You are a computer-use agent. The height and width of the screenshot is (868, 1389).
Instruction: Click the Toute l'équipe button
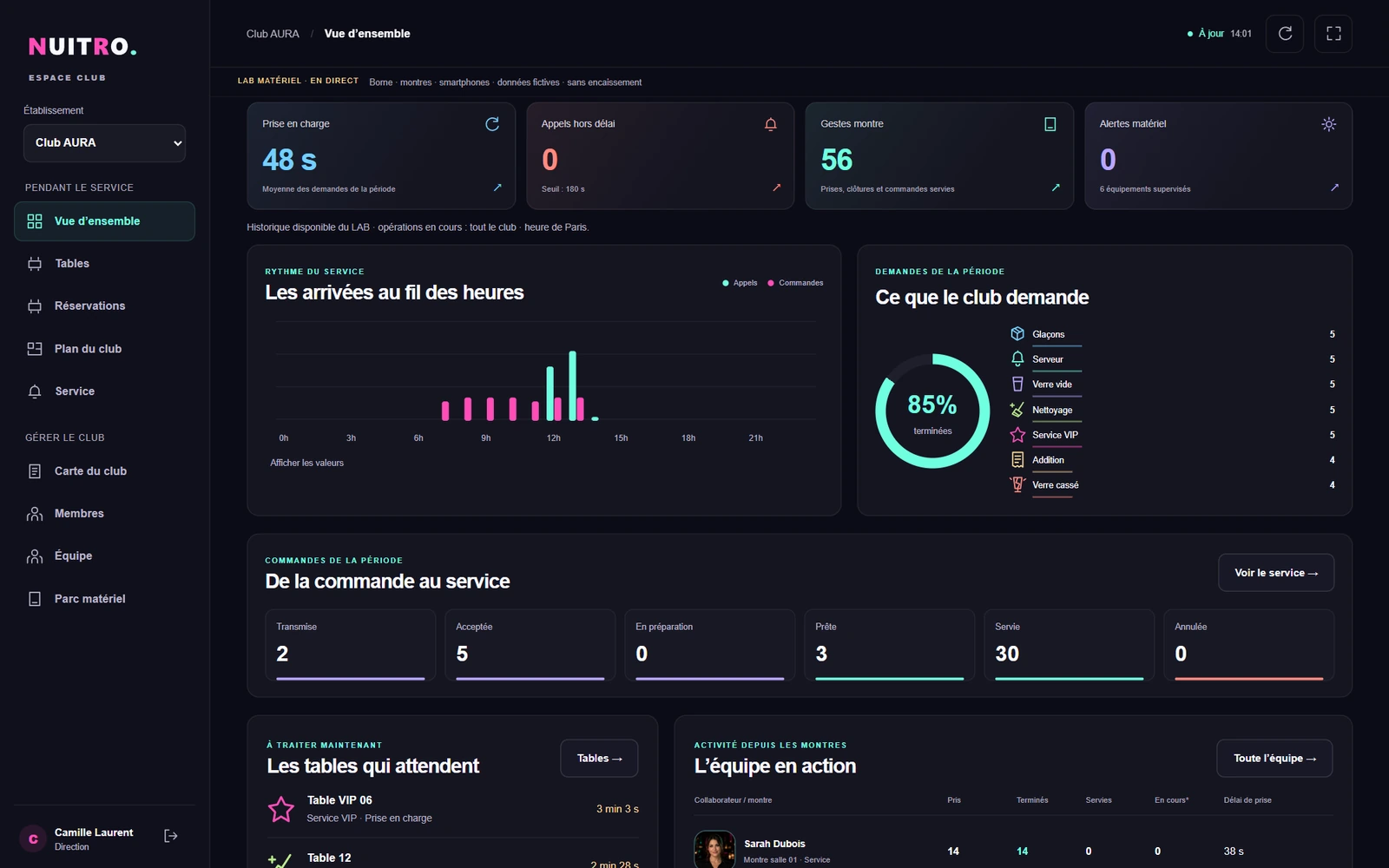(x=1274, y=759)
